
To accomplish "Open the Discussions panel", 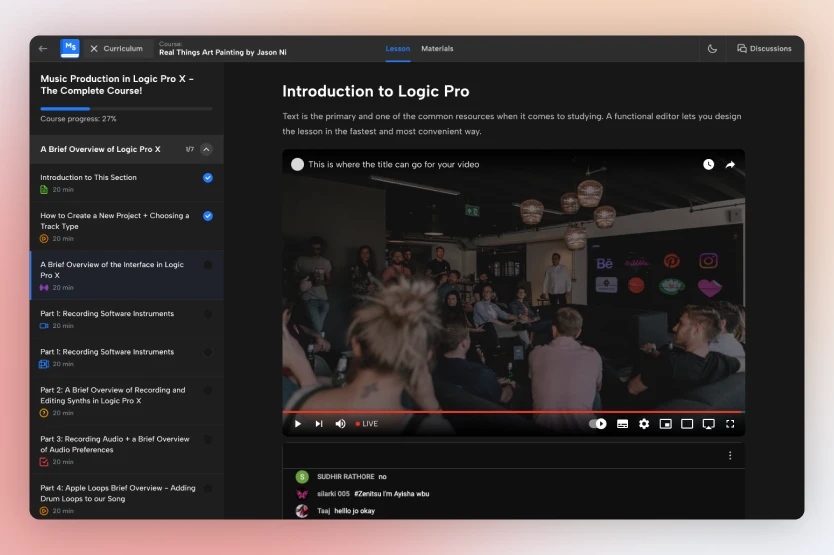I will click(764, 48).
